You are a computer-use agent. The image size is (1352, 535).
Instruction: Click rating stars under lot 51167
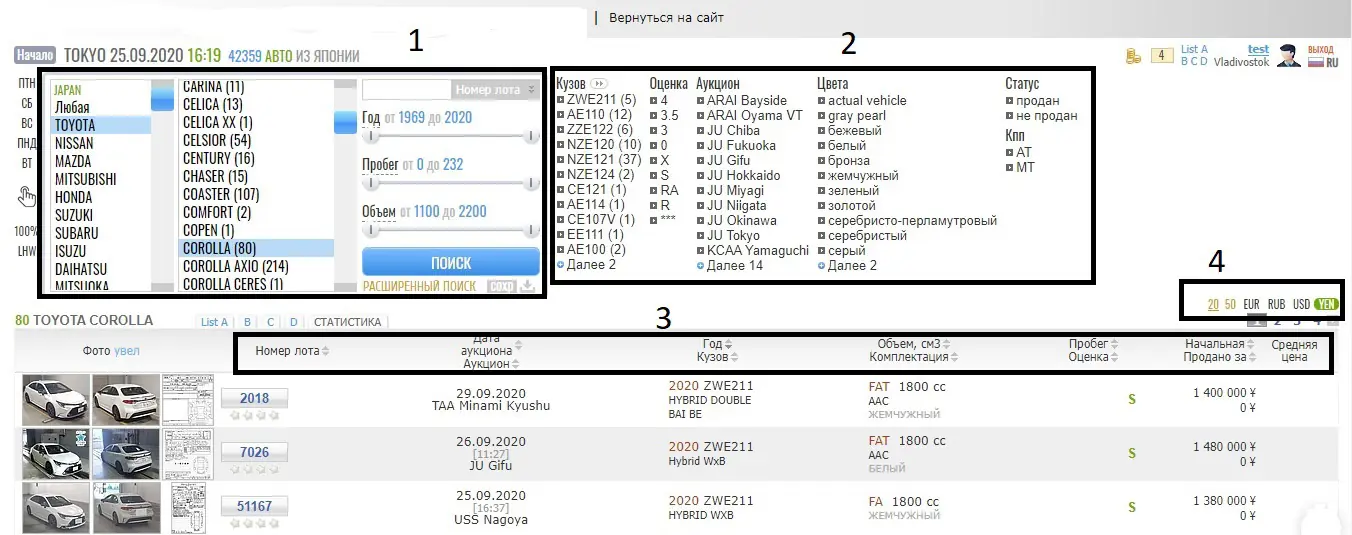254,522
